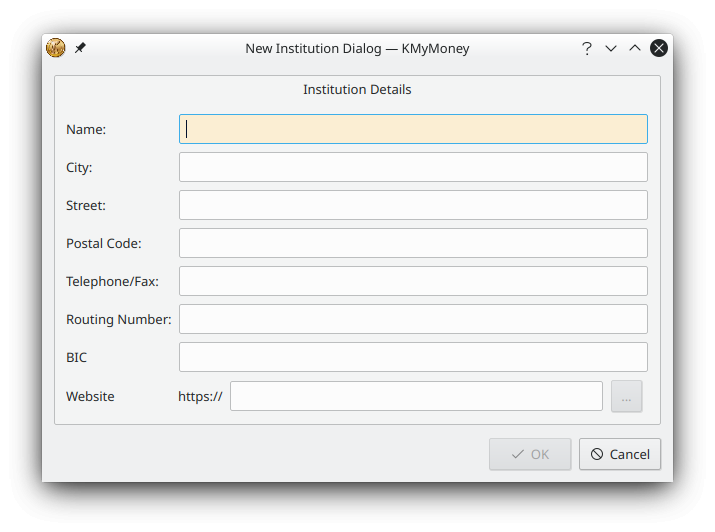Click the Routing Number label
Screen dimensions: 715x532
(119, 320)
